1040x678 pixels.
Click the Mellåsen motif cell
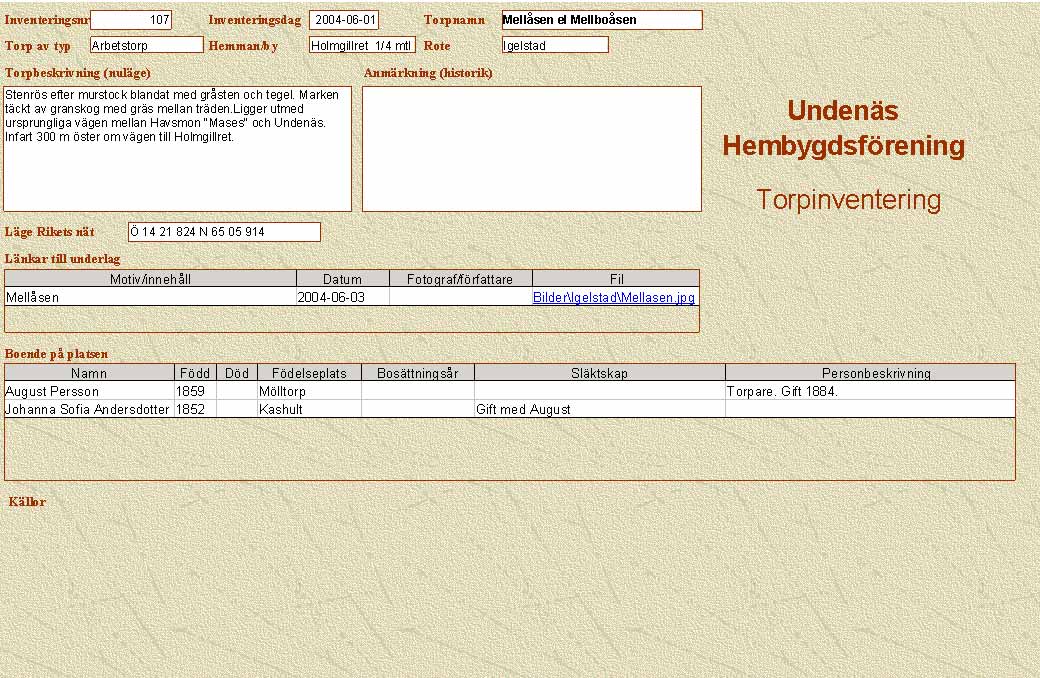pos(150,297)
